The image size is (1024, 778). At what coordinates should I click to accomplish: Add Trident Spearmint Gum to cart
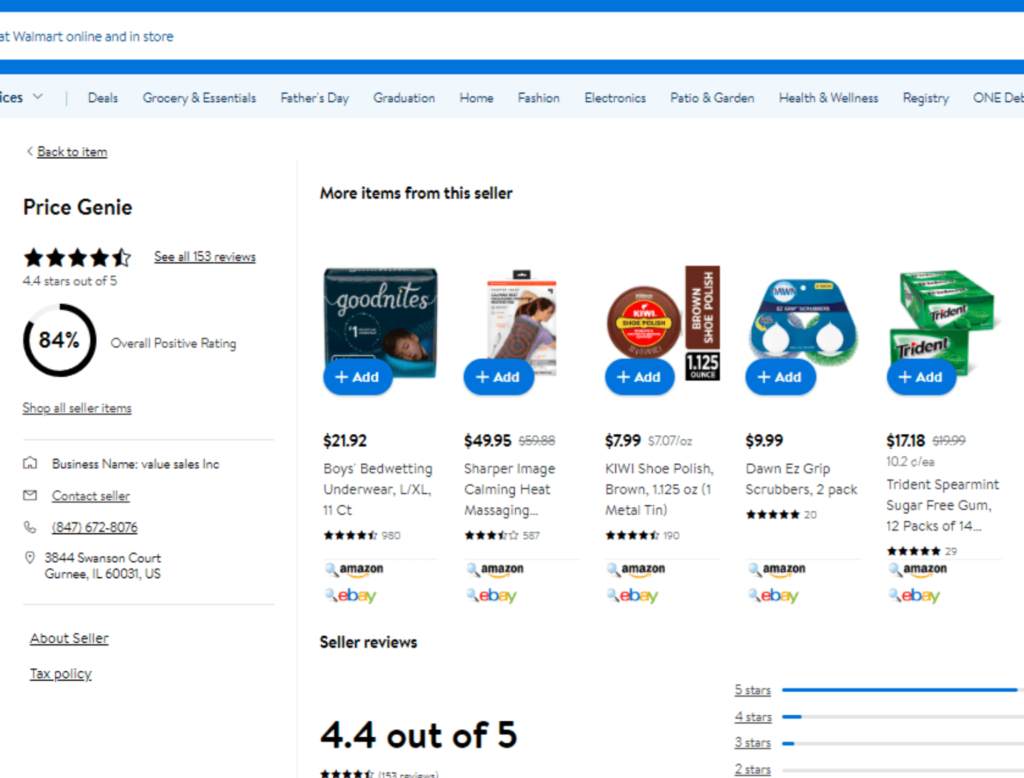pyautogui.click(x=921, y=377)
